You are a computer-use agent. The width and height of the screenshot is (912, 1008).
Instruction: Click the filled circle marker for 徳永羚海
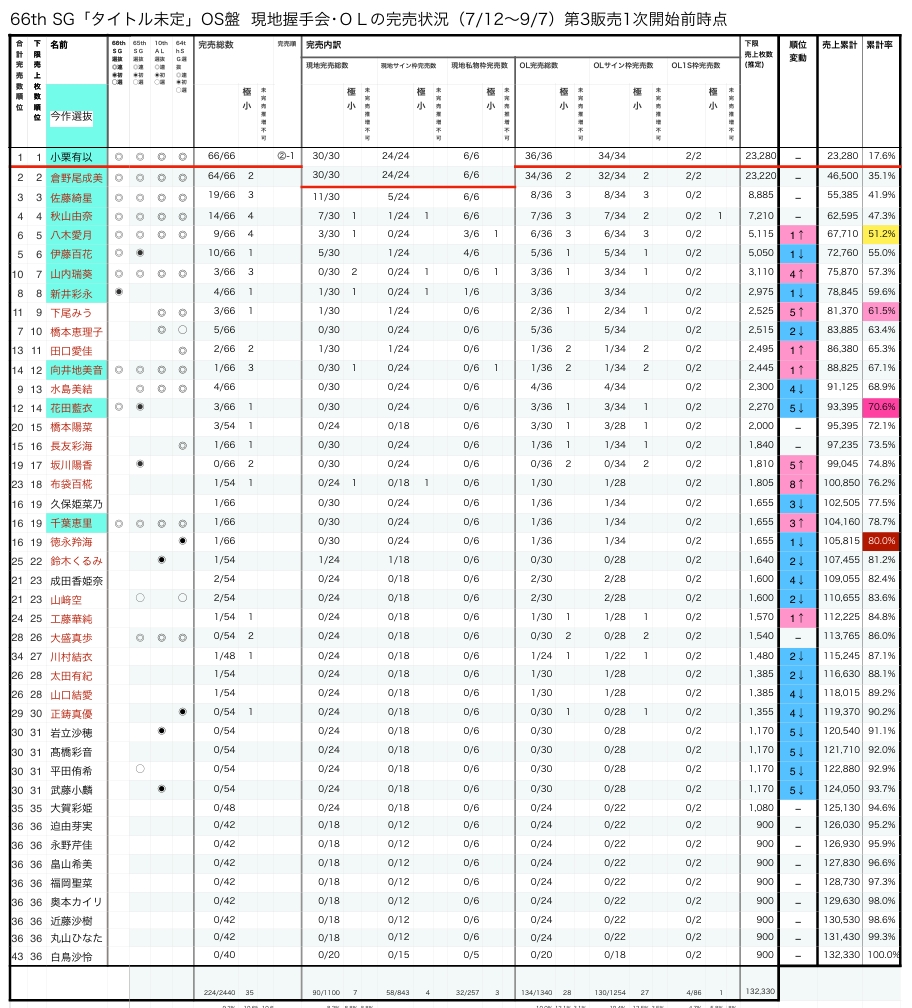tap(182, 541)
